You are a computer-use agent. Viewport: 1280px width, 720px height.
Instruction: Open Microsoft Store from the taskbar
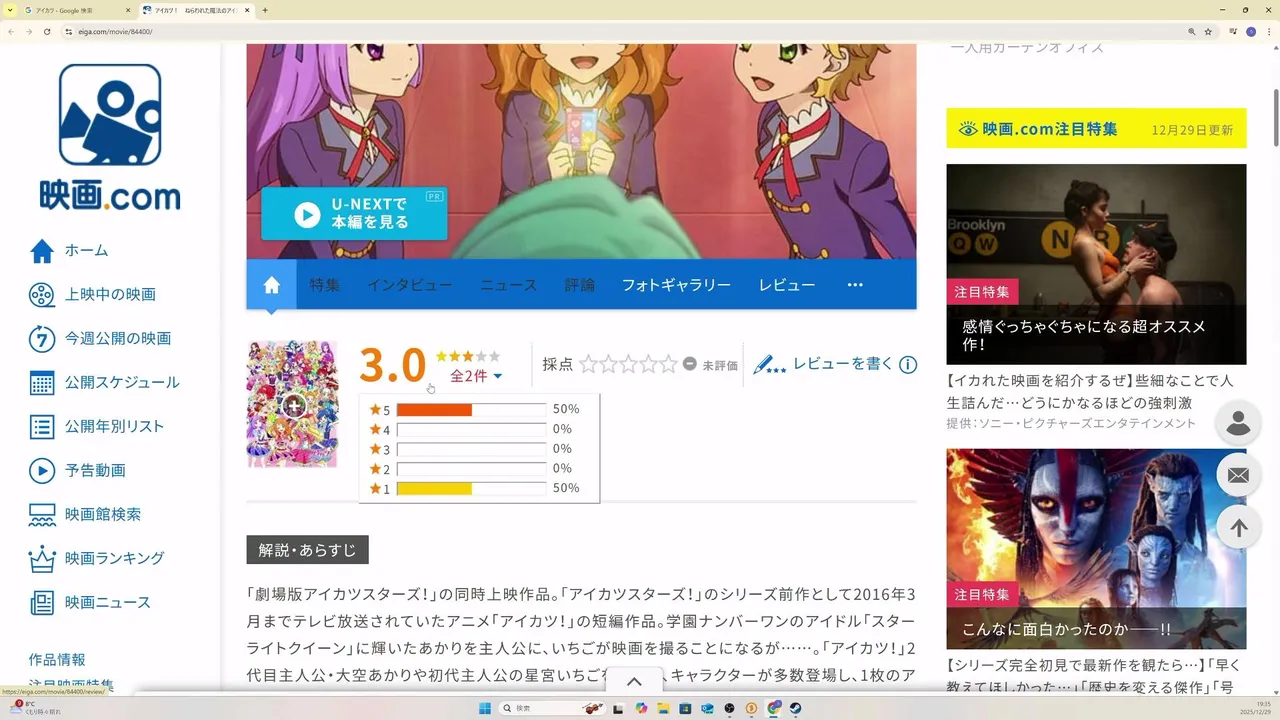(x=685, y=708)
